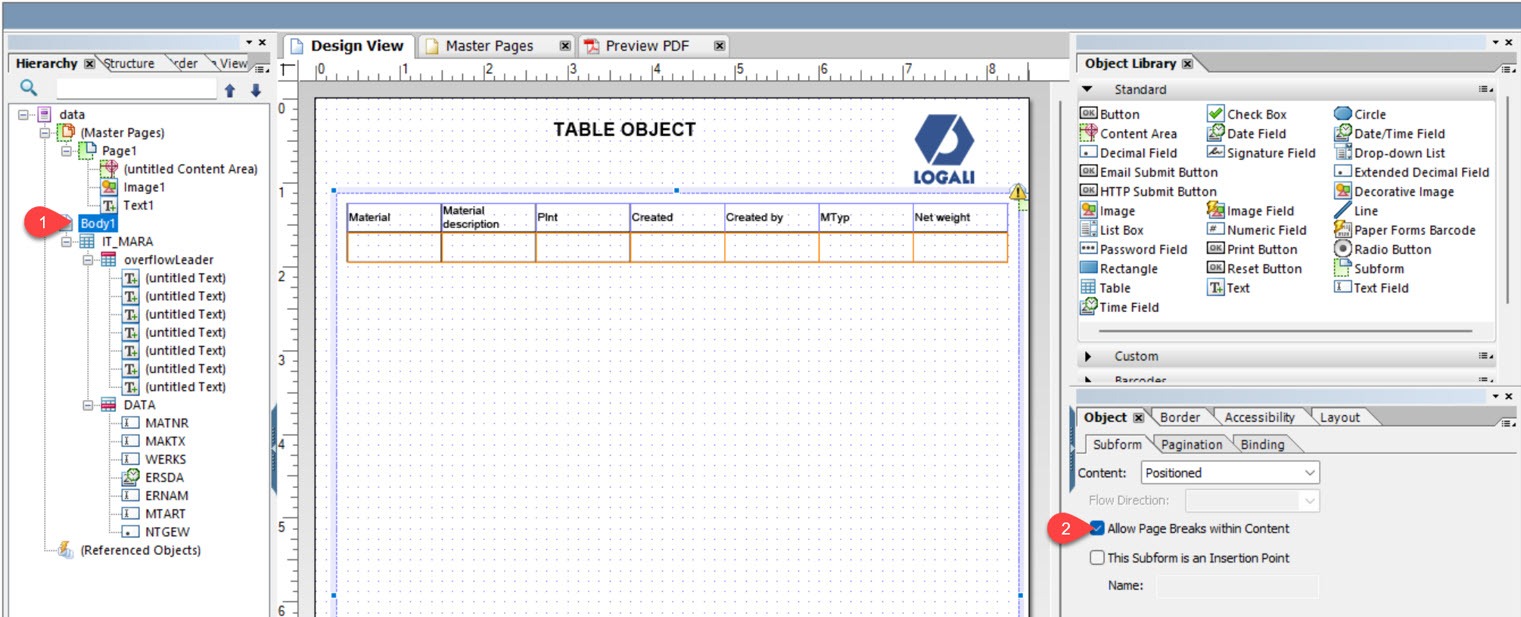1521x617 pixels.
Task: Click the search magnifier in Hierarchy panel
Action: click(28, 87)
